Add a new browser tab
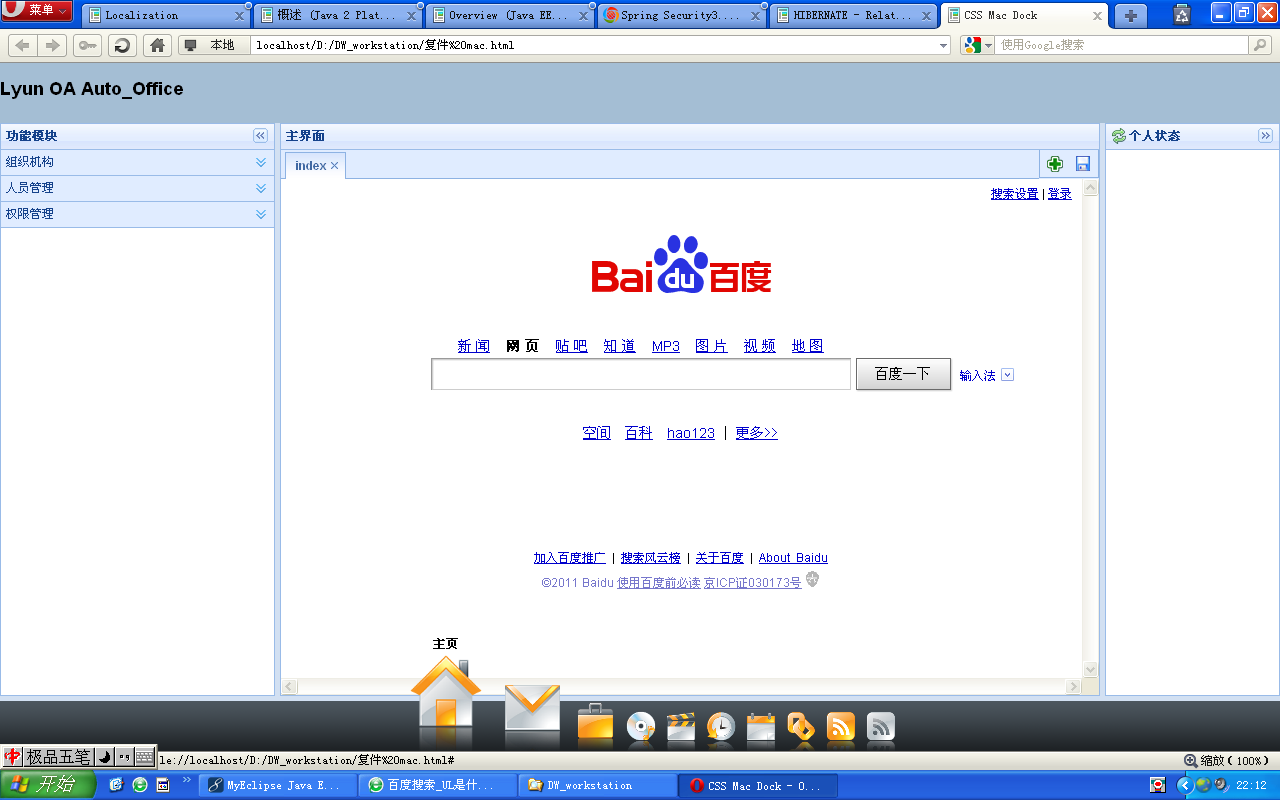 coord(1130,15)
